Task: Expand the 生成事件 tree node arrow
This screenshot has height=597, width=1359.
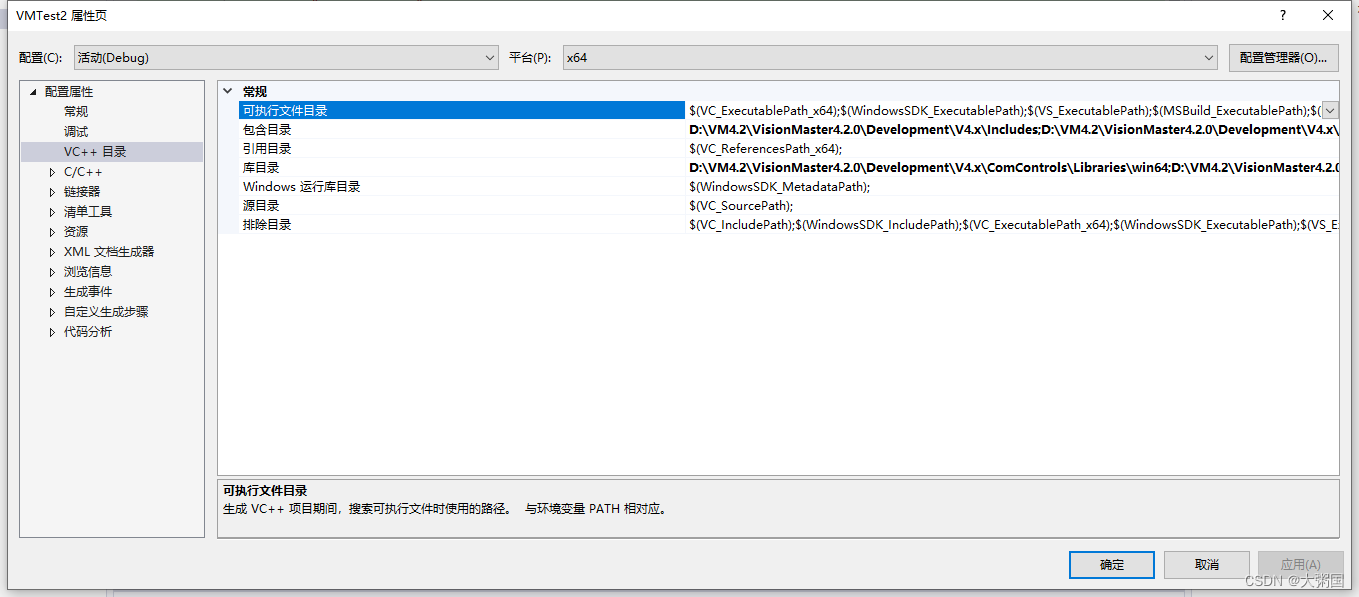Action: (52, 292)
